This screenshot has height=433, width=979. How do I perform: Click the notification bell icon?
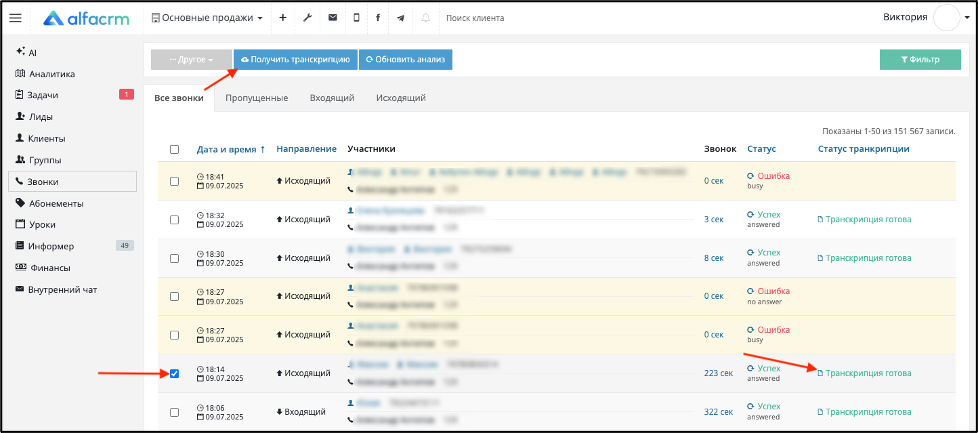click(x=426, y=18)
